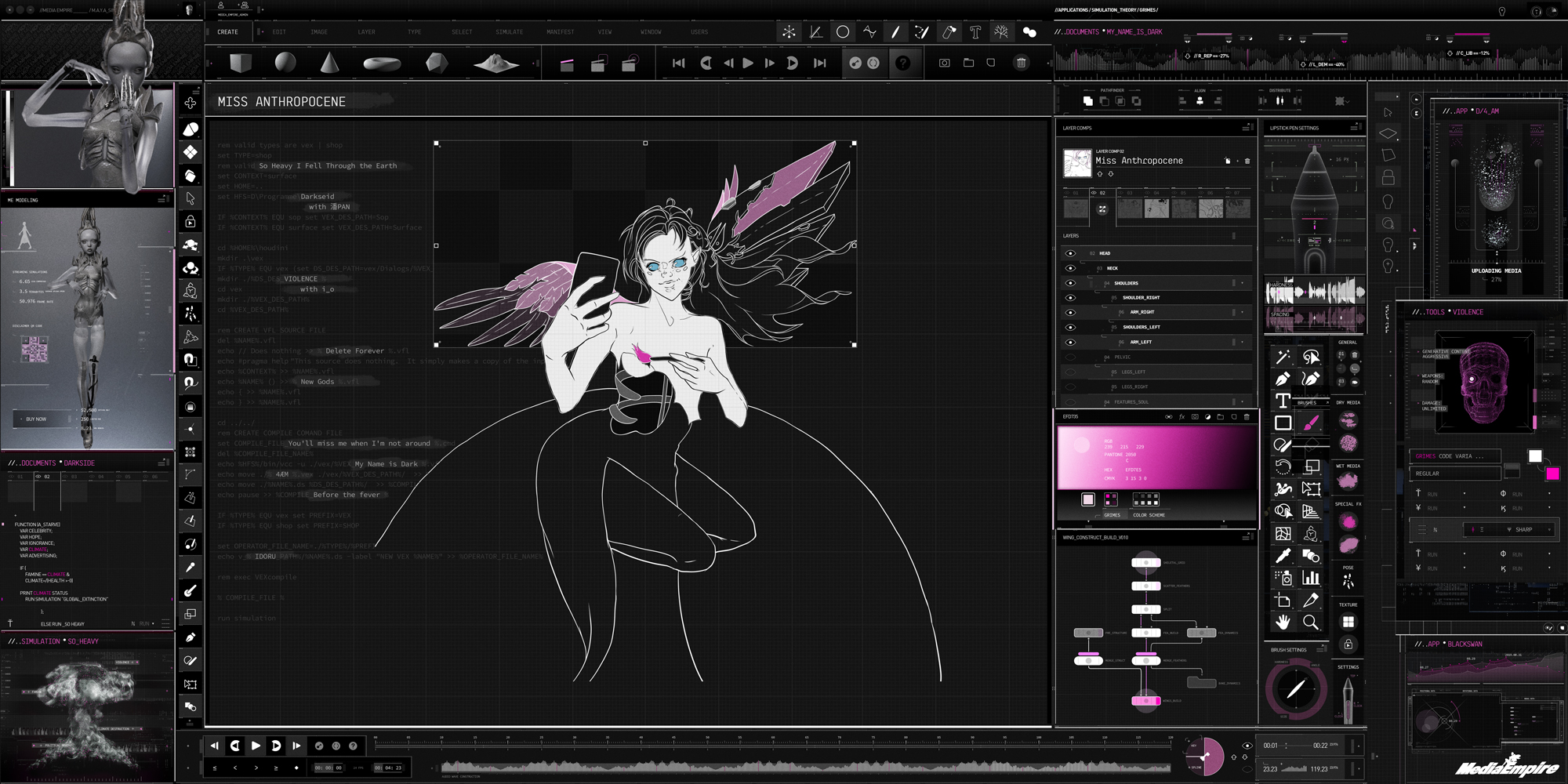
Task: Expand the SHOULDERS layer dropdown arrow
Action: pos(1242,283)
